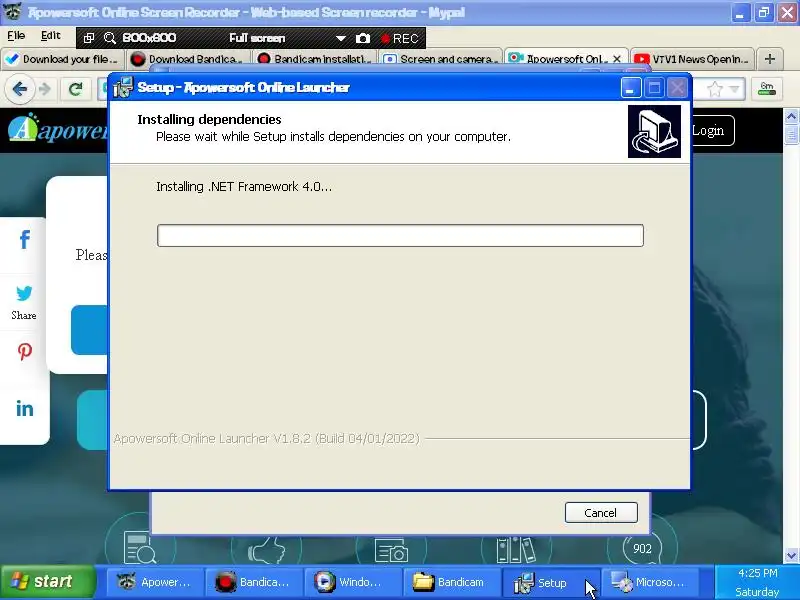Image resolution: width=800 pixels, height=600 pixels.
Task: Switch to VTV1 News Opening tab
Action: click(x=692, y=59)
